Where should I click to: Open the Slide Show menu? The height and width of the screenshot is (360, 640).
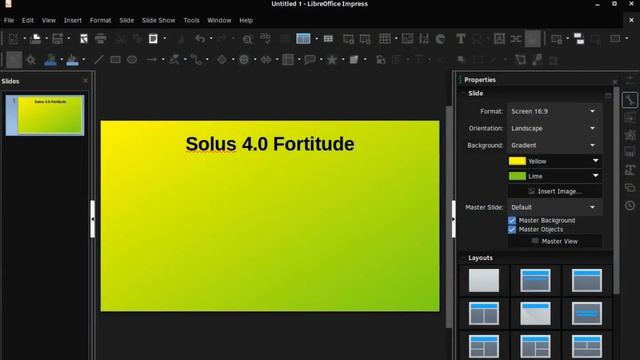tap(158, 20)
